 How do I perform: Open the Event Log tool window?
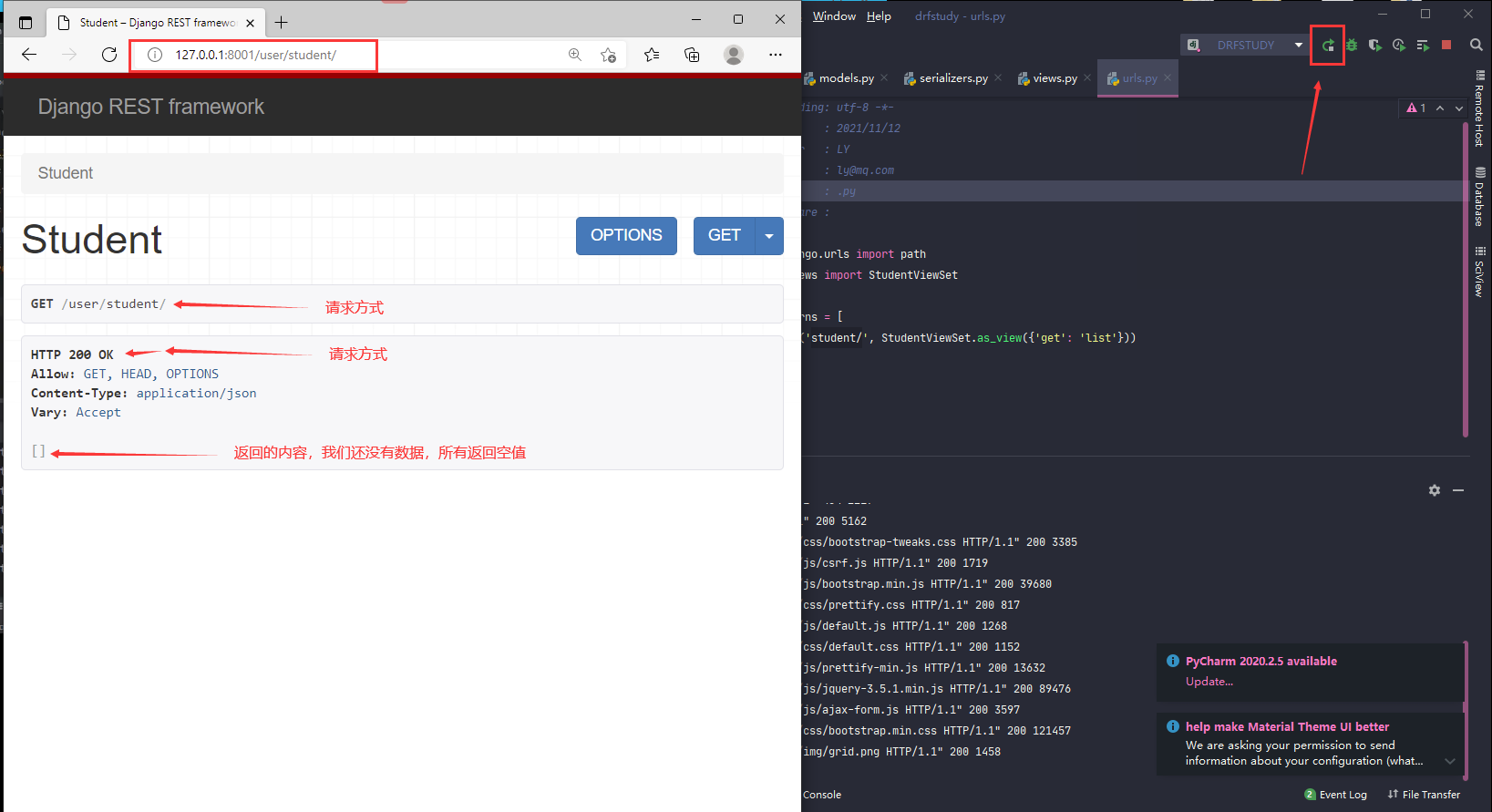point(1335,795)
